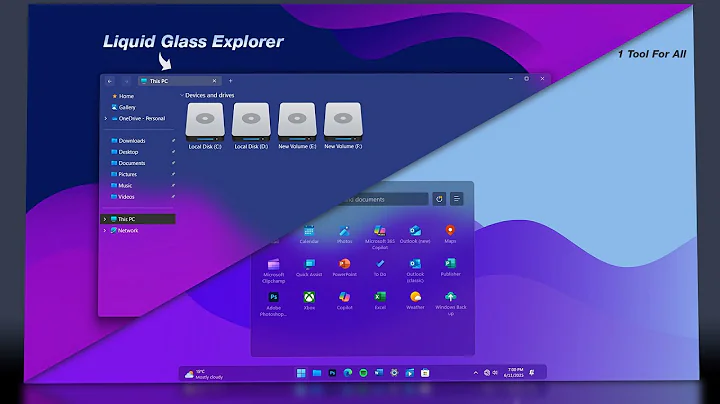Expand the Network tree node
The image size is (720, 404).
[x=105, y=230]
